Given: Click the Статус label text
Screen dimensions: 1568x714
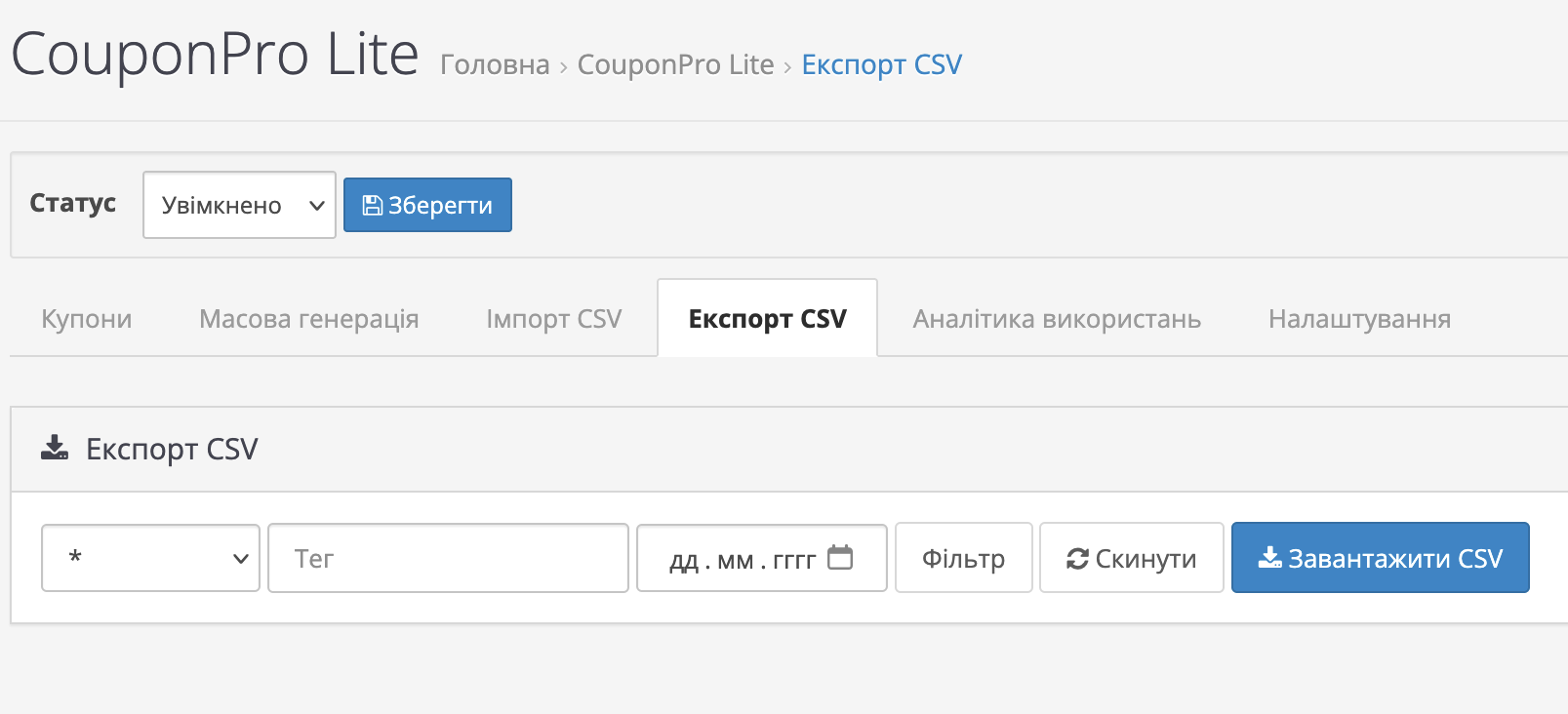Looking at the screenshot, I should tap(73, 203).
